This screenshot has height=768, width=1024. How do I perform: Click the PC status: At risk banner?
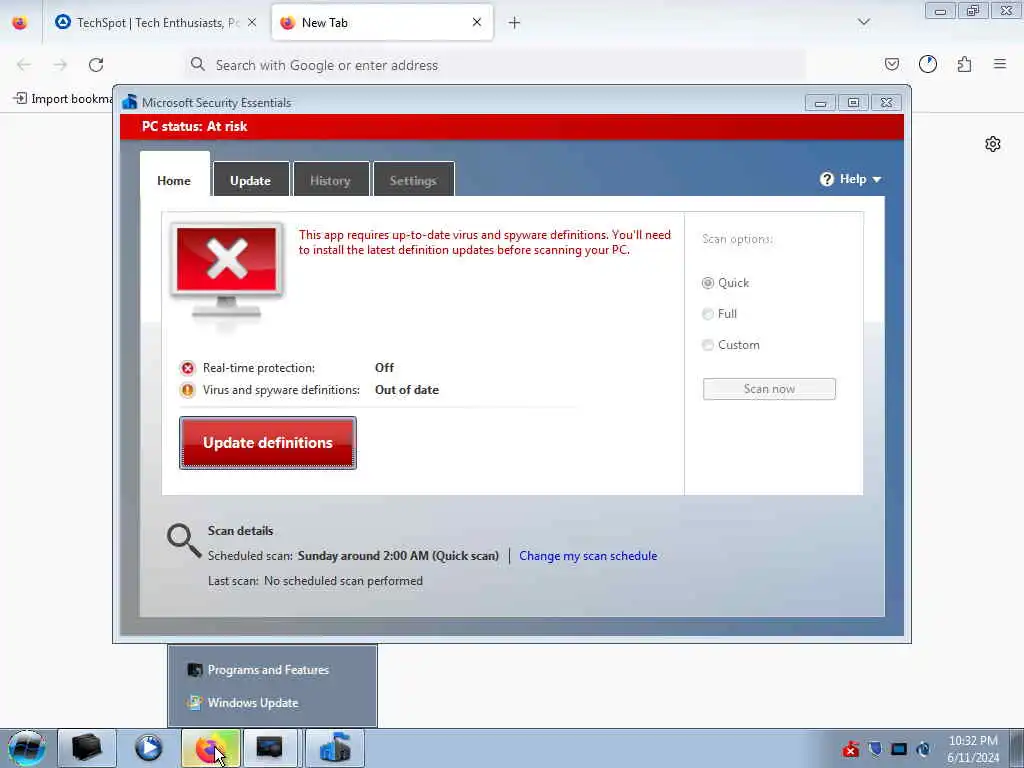coord(512,127)
